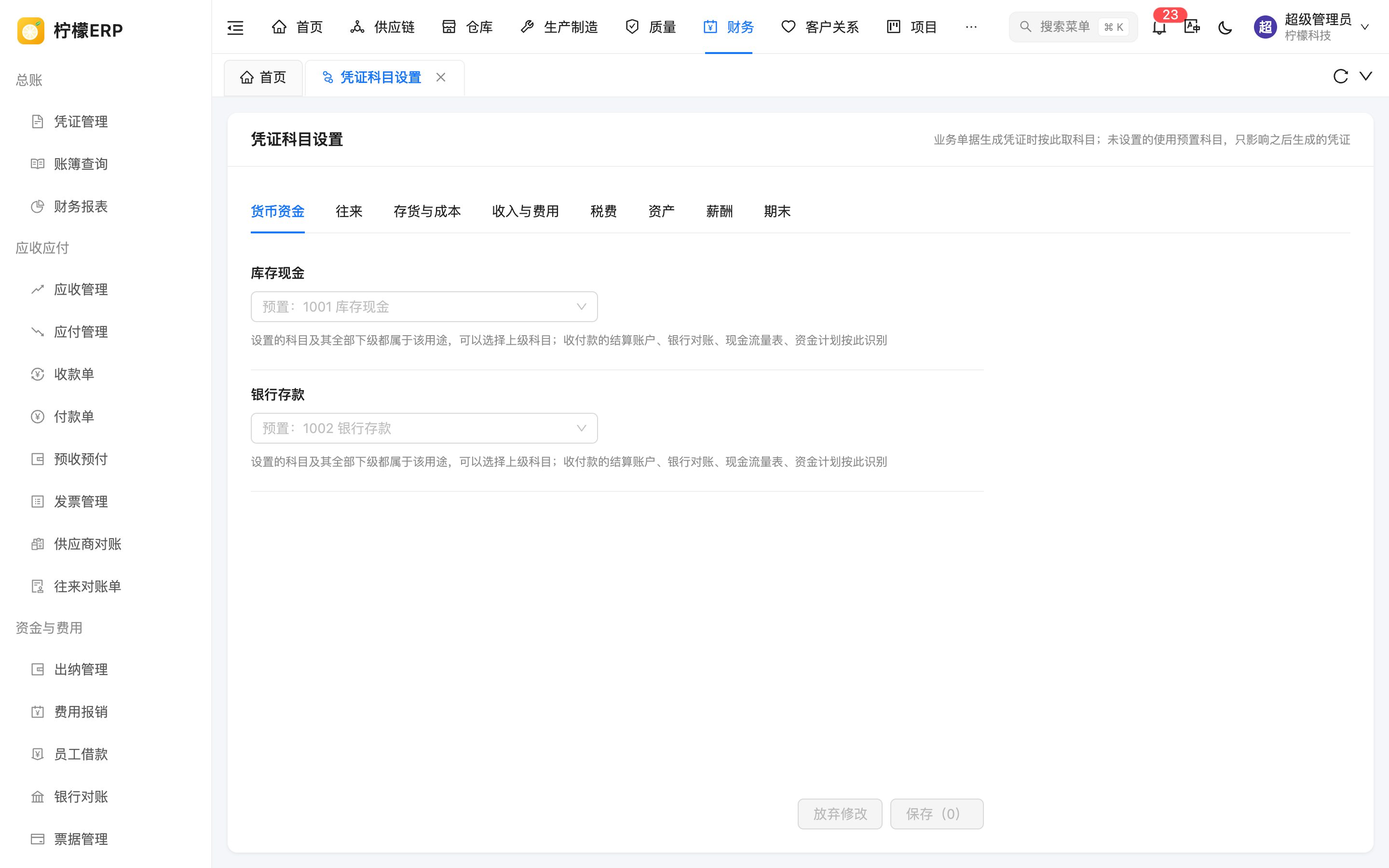Expand the 超级管理员 user menu

click(x=1311, y=27)
